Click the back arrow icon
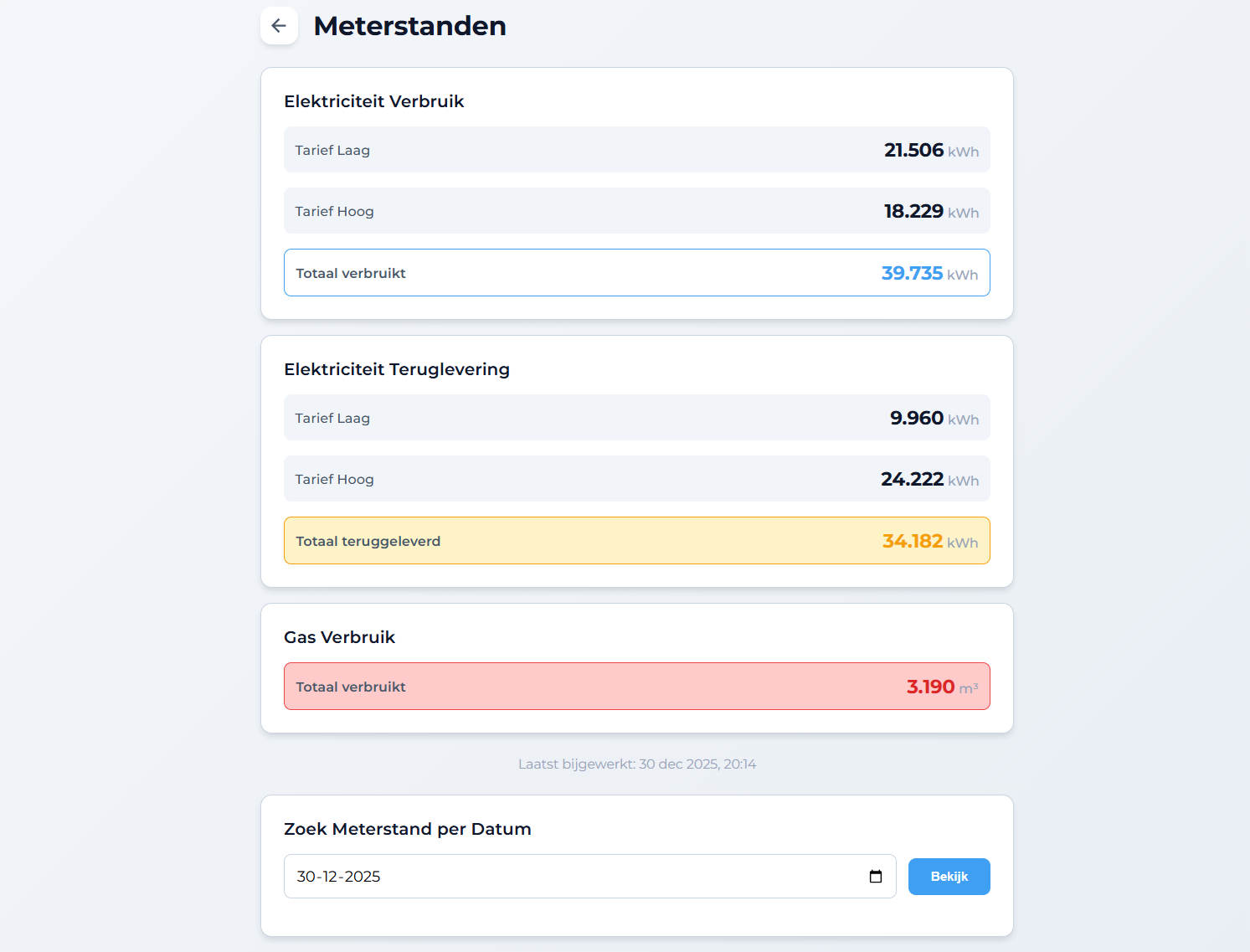The height and width of the screenshot is (952, 1250). pyautogui.click(x=279, y=25)
